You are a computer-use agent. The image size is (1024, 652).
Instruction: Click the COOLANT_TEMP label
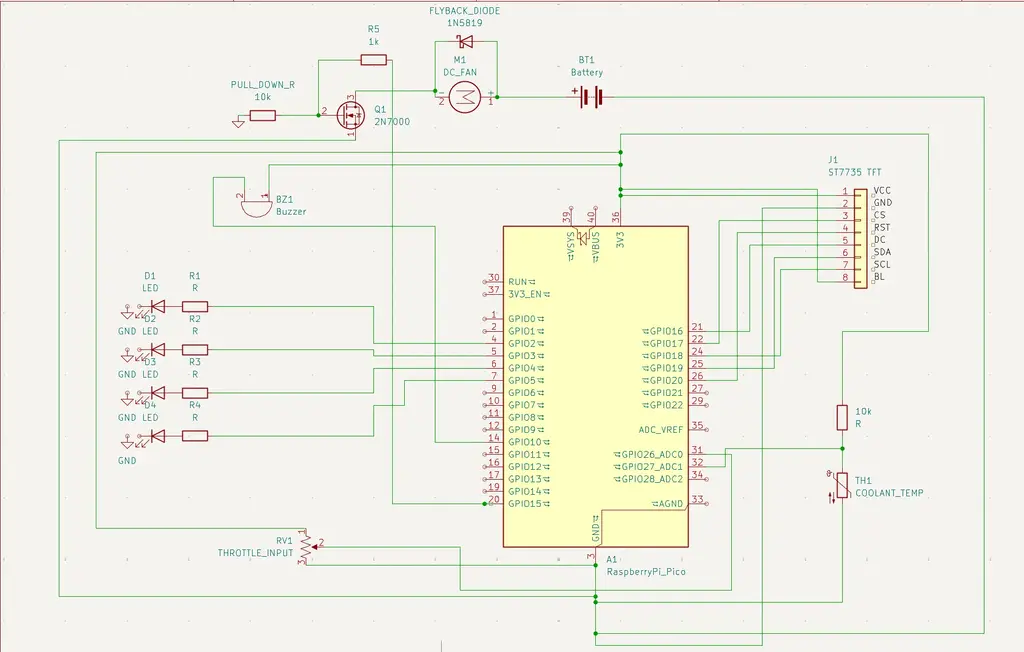point(889,493)
